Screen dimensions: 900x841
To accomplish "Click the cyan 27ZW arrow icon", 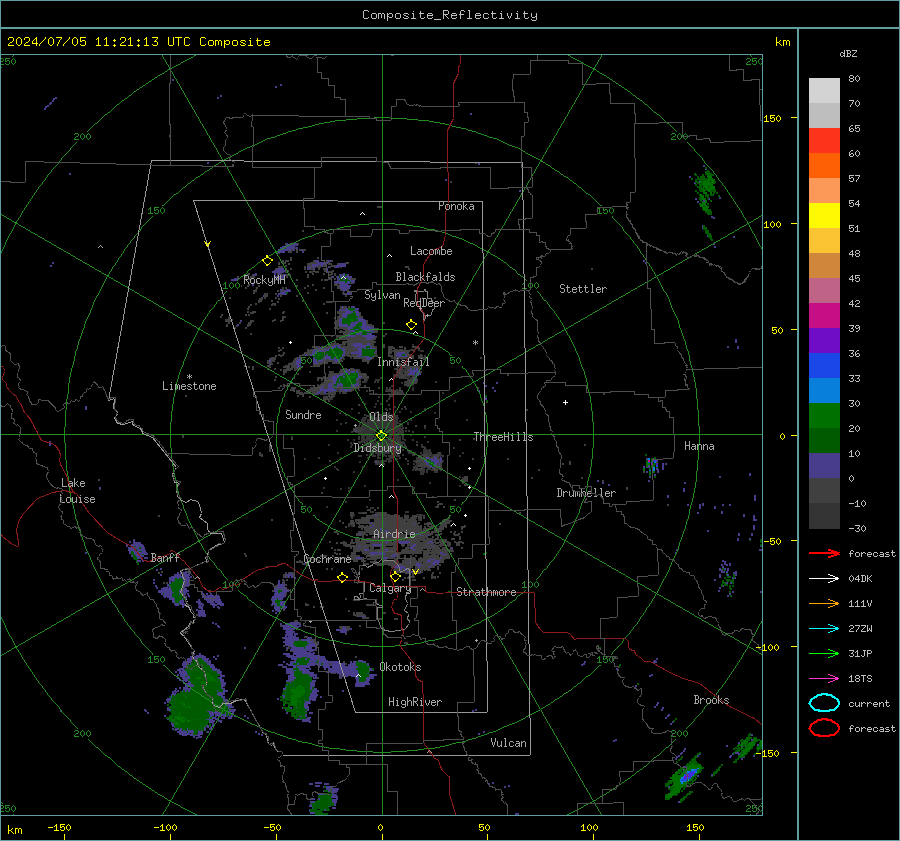I will [x=824, y=629].
